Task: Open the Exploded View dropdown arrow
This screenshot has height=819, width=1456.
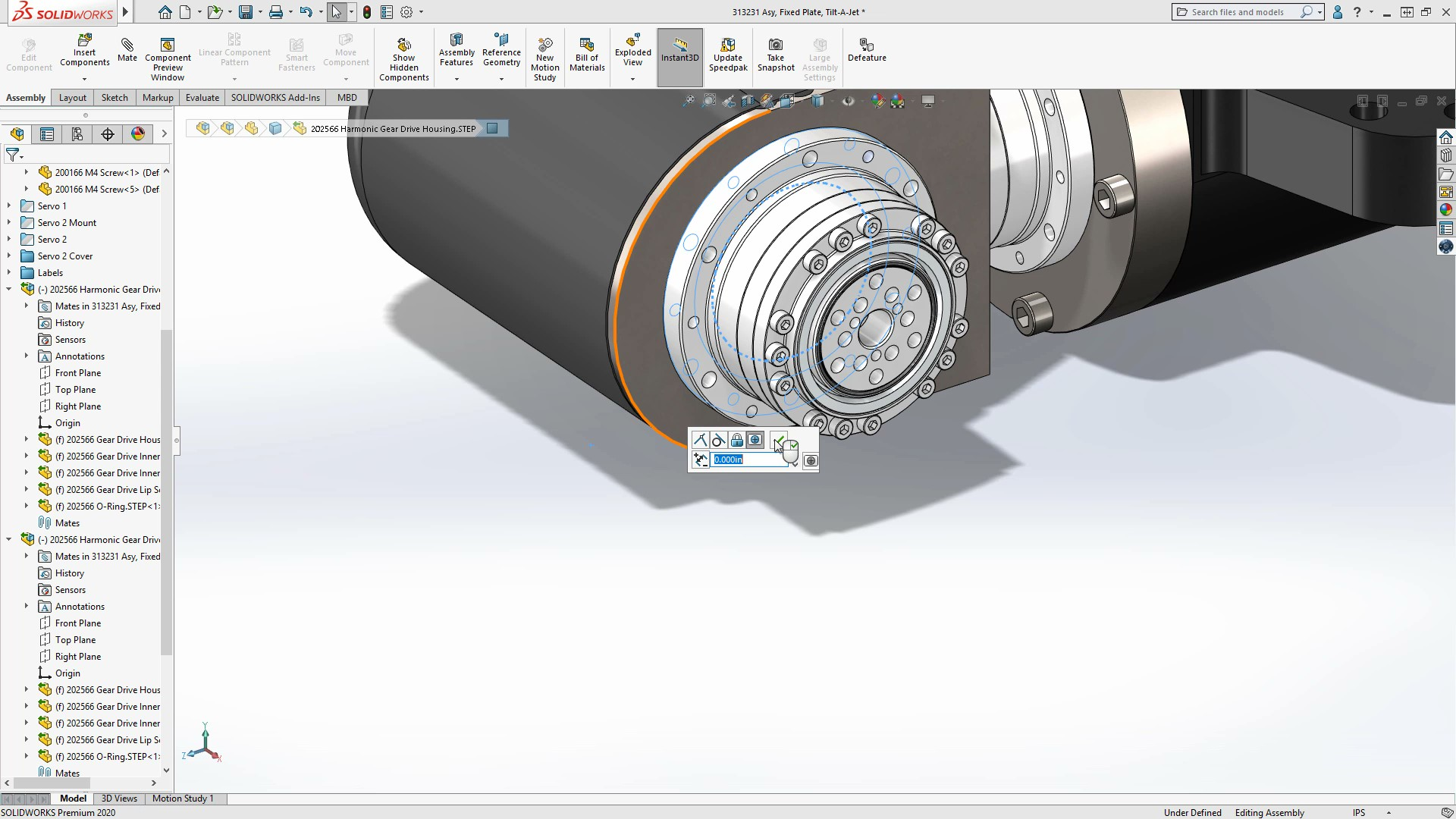Action: coord(632,79)
